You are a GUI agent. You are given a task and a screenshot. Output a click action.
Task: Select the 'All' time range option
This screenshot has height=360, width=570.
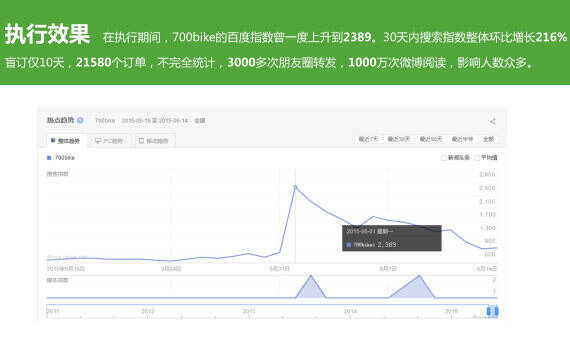pos(488,139)
